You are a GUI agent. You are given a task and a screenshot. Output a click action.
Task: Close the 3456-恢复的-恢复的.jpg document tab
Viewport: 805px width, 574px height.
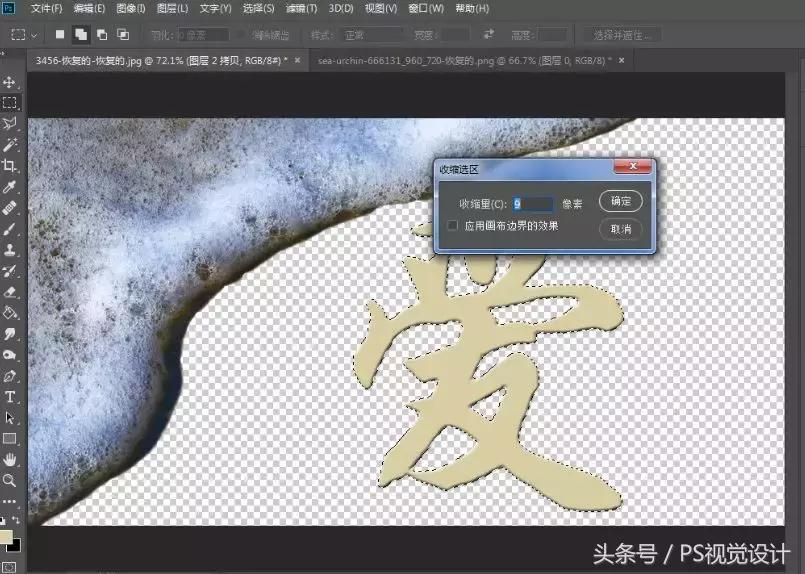pos(297,61)
